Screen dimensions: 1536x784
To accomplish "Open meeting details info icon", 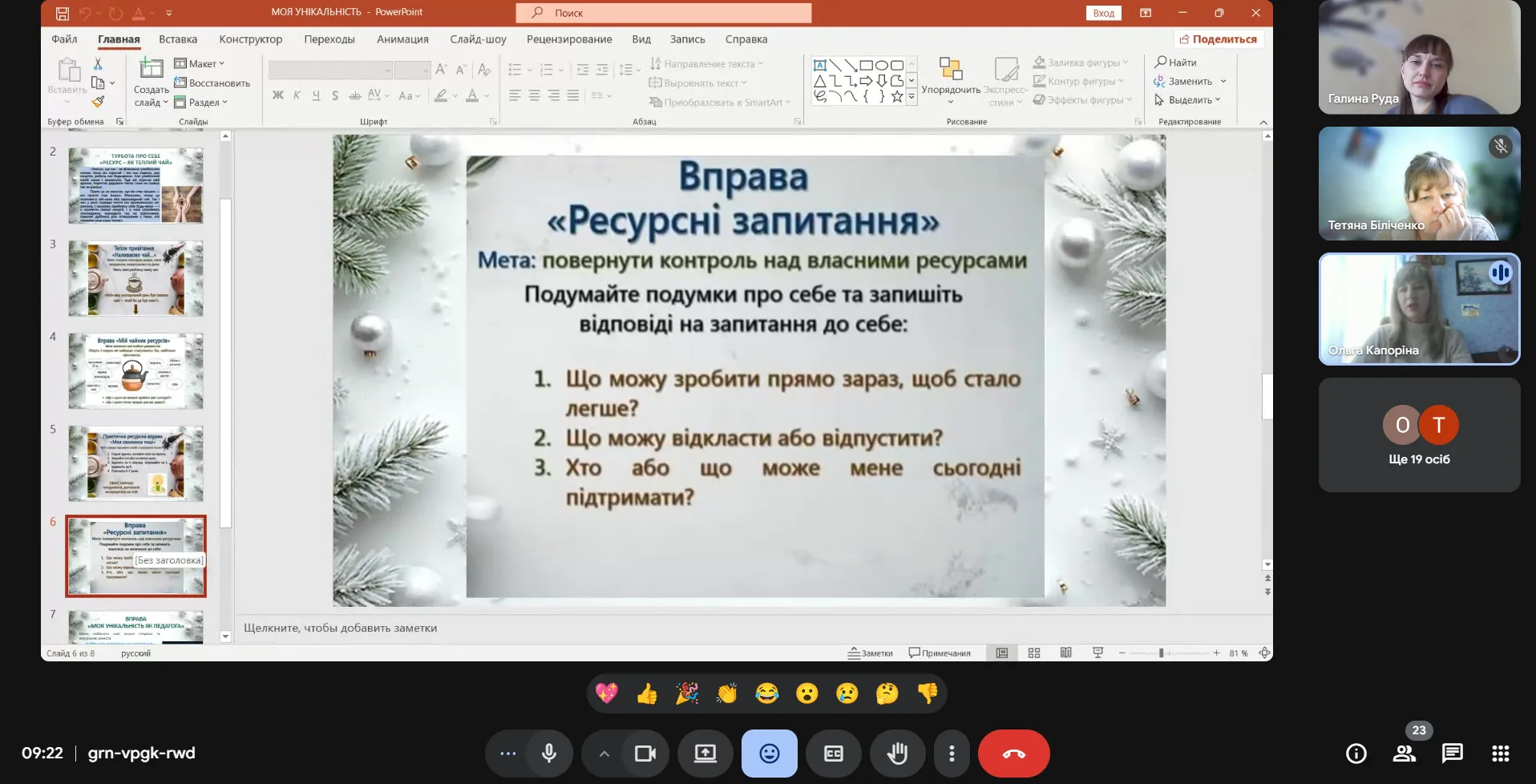I will (1356, 754).
